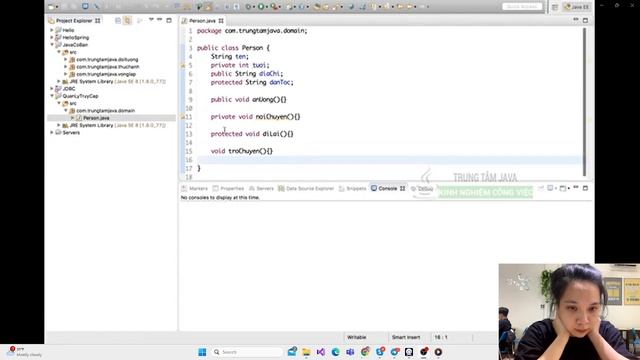Click the 16 : 1 cursor position
Image resolution: width=640 pixels, height=360 pixels.
[441, 338]
